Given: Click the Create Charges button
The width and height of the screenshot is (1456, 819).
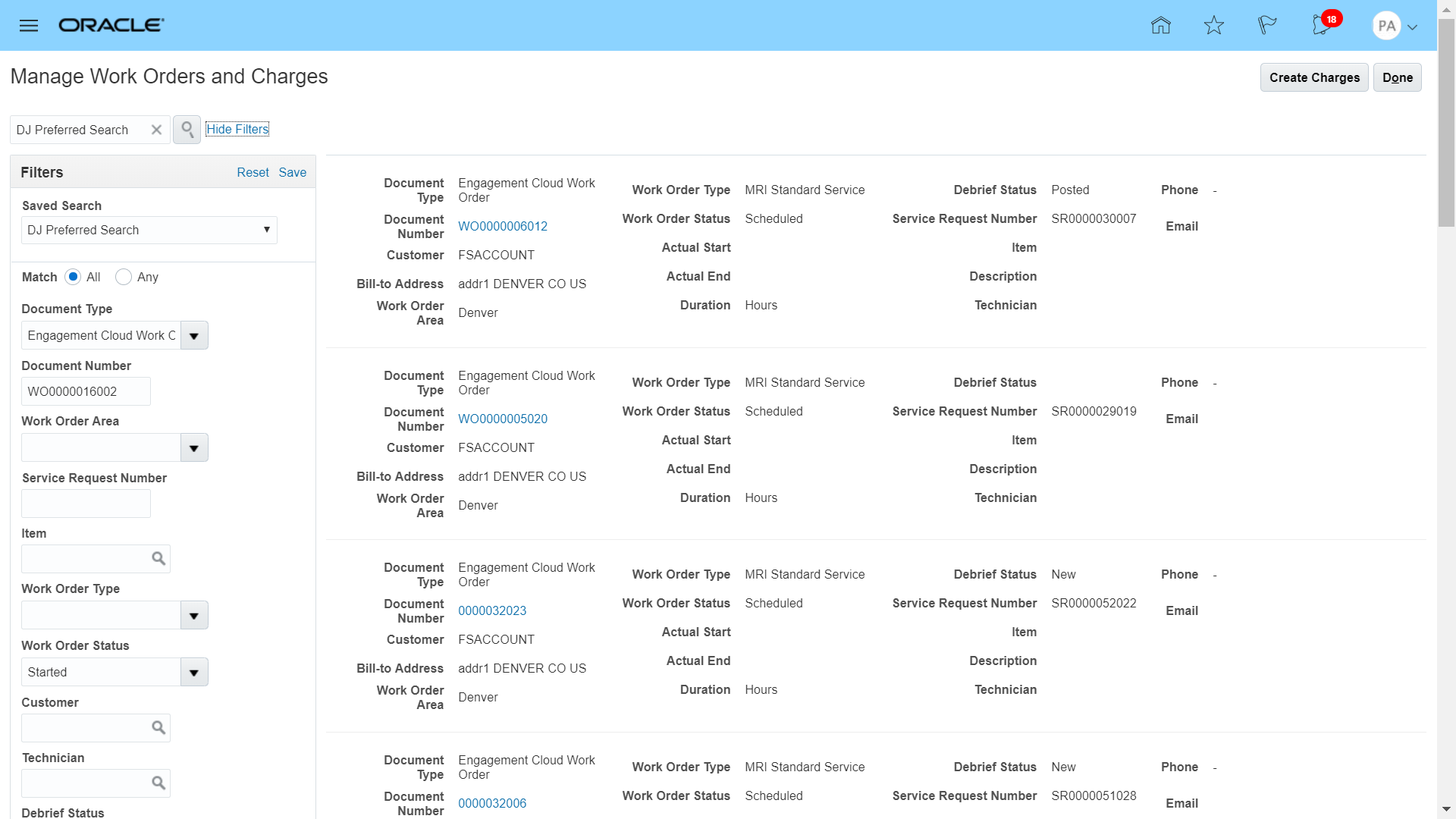Looking at the screenshot, I should [1314, 77].
